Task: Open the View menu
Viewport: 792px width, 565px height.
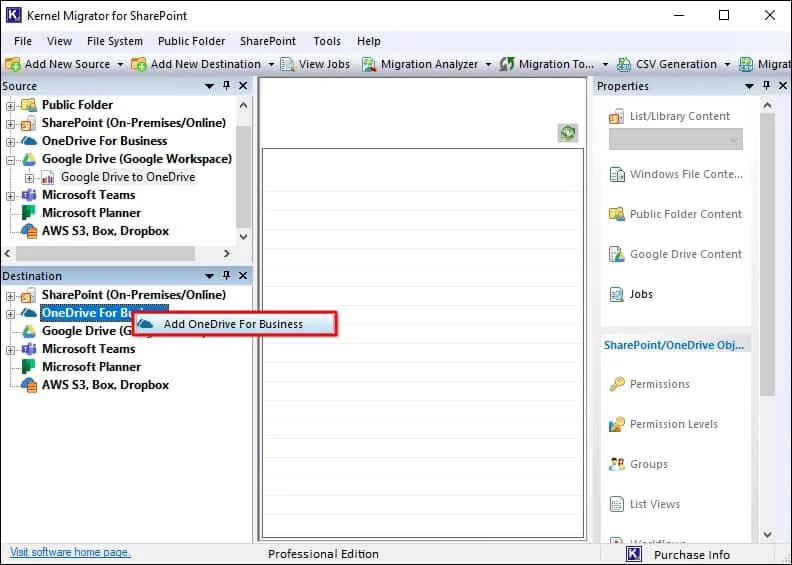Action: [x=59, y=41]
